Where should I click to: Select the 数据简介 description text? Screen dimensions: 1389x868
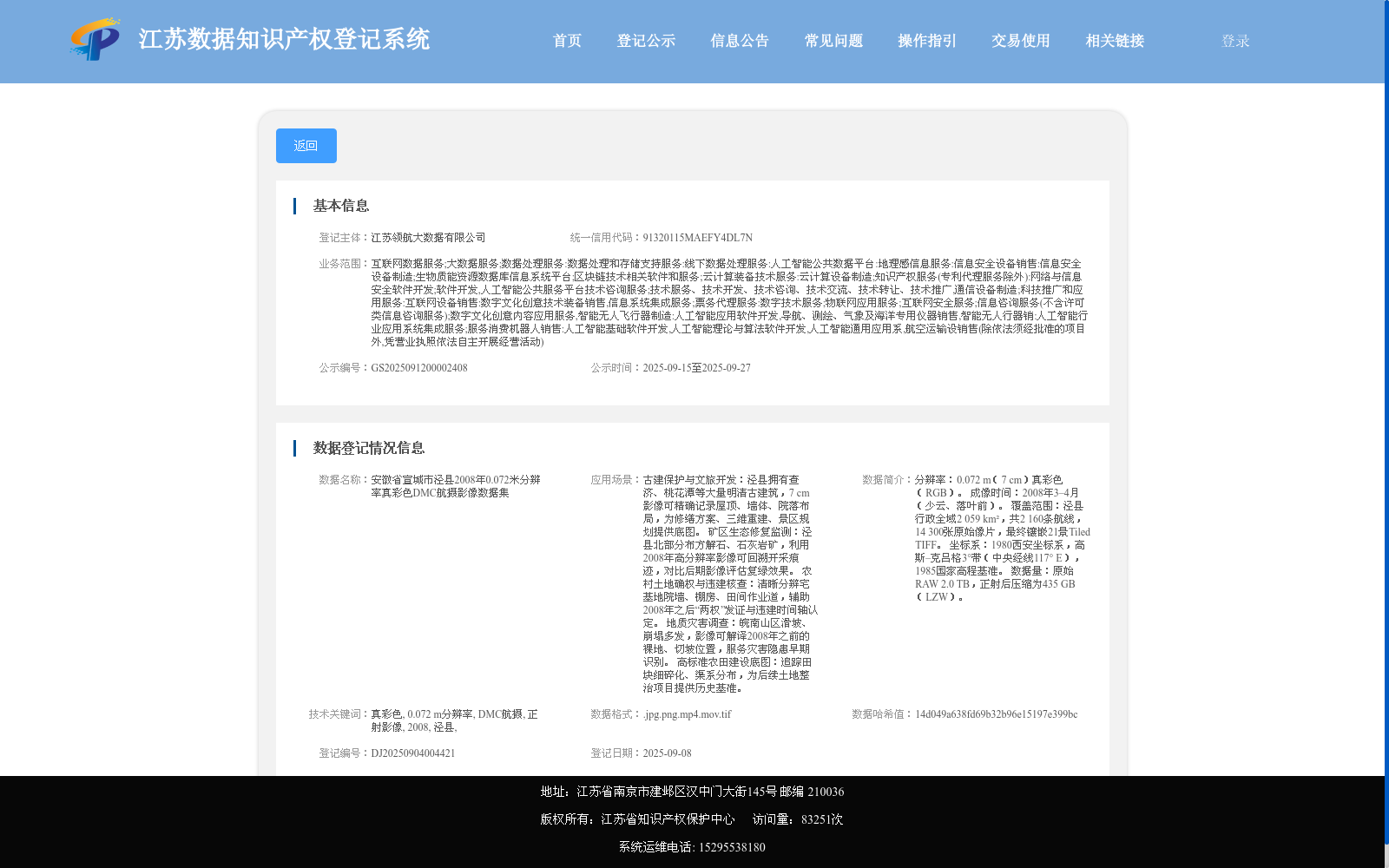[1002, 538]
